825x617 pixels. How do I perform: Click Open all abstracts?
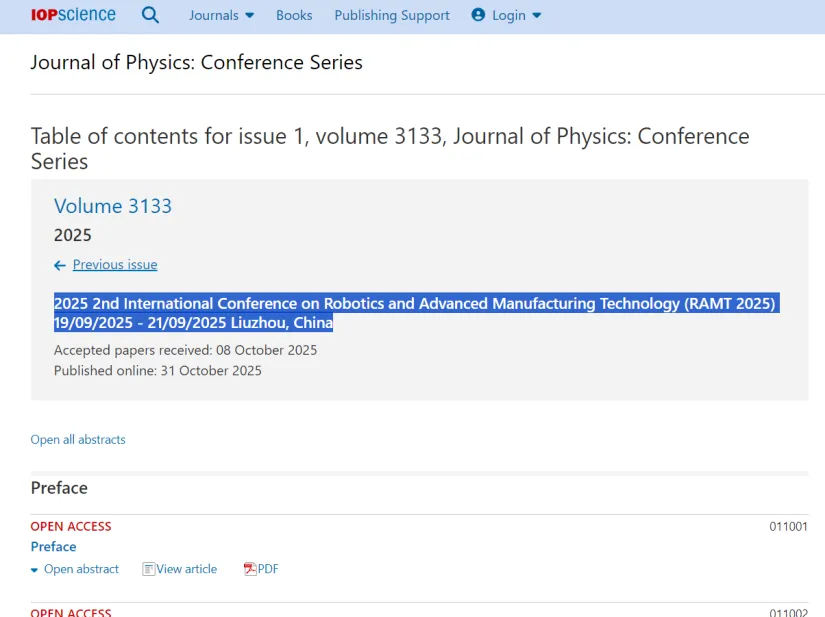click(78, 439)
